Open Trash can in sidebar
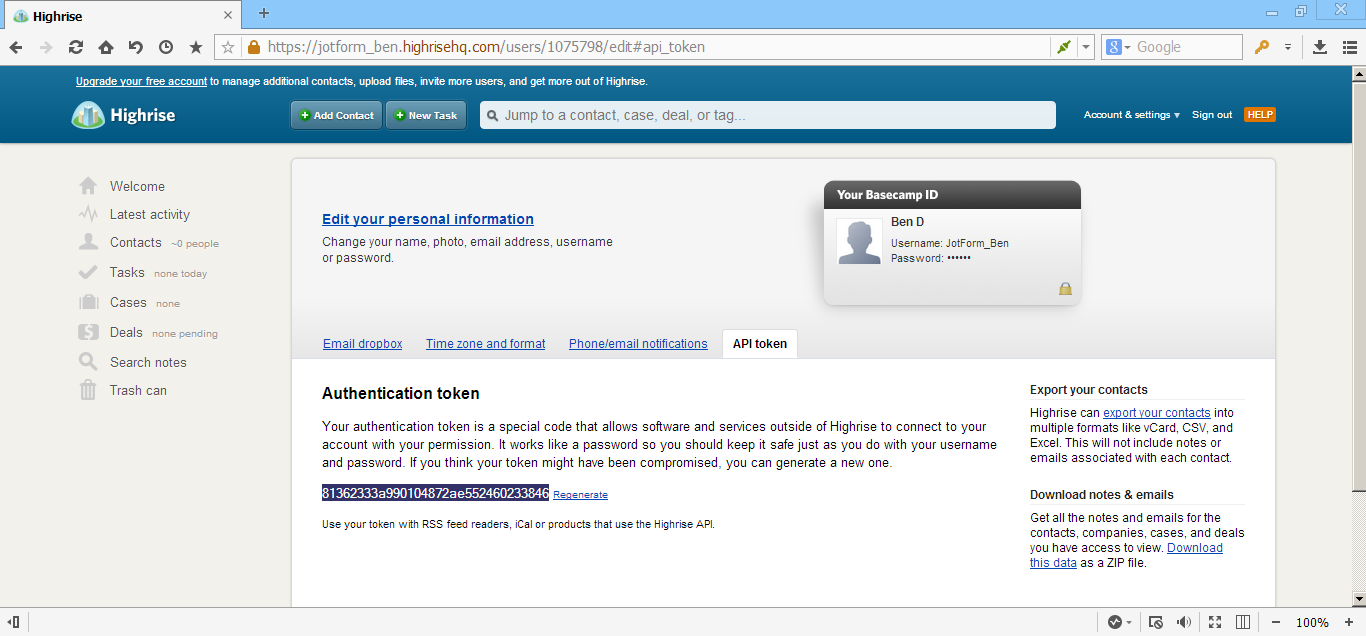This screenshot has height=636, width=1366. (138, 390)
